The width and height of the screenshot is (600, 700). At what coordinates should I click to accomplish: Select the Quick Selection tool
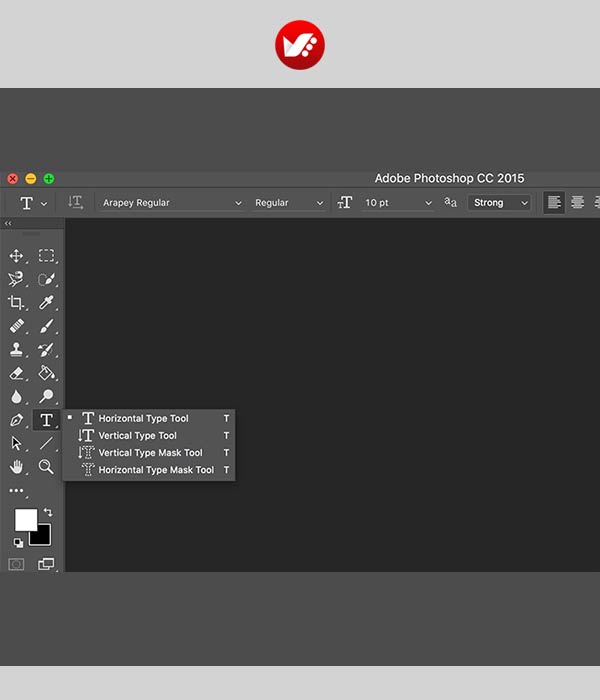46,279
